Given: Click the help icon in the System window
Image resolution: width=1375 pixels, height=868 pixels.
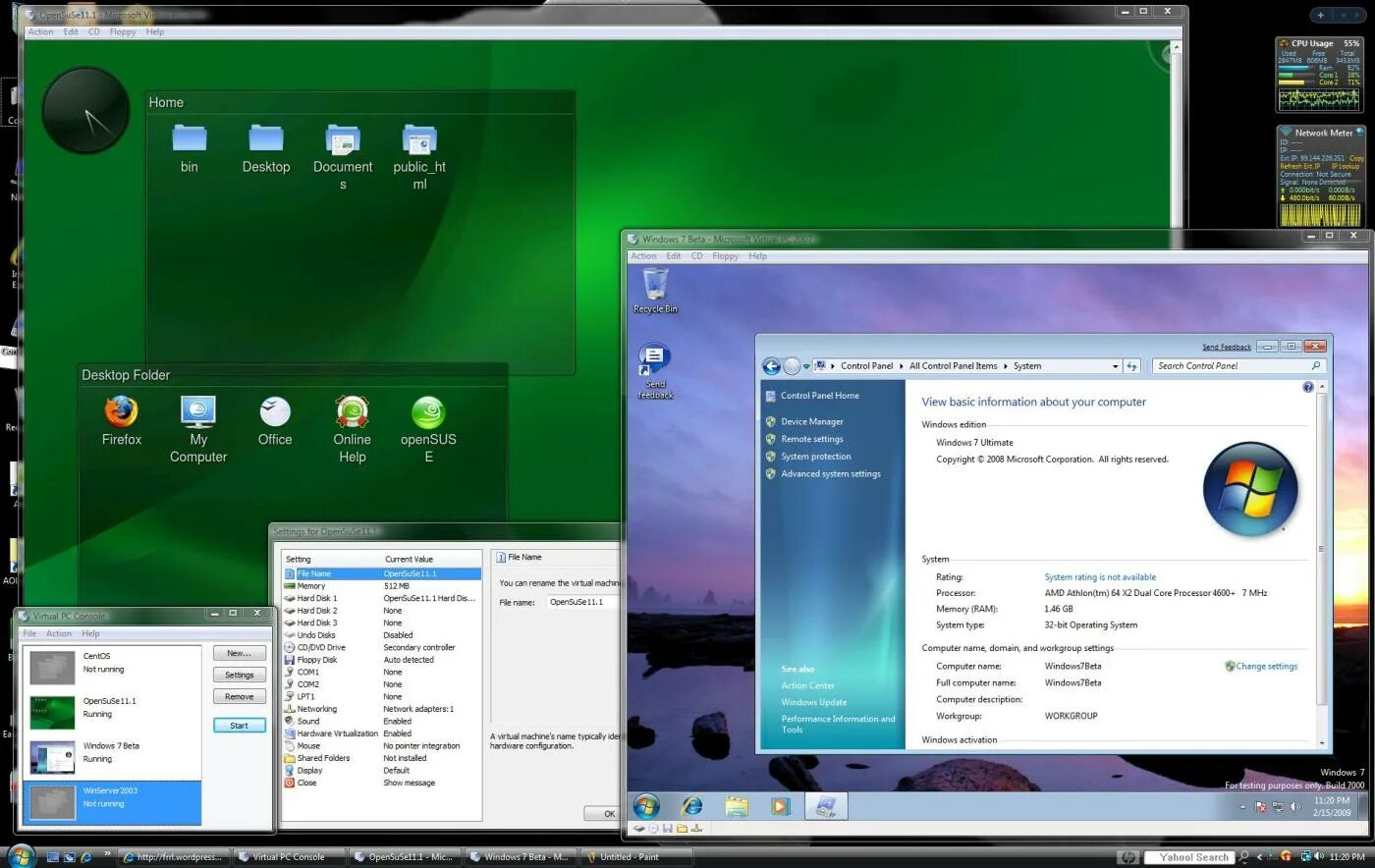Looking at the screenshot, I should [1308, 388].
